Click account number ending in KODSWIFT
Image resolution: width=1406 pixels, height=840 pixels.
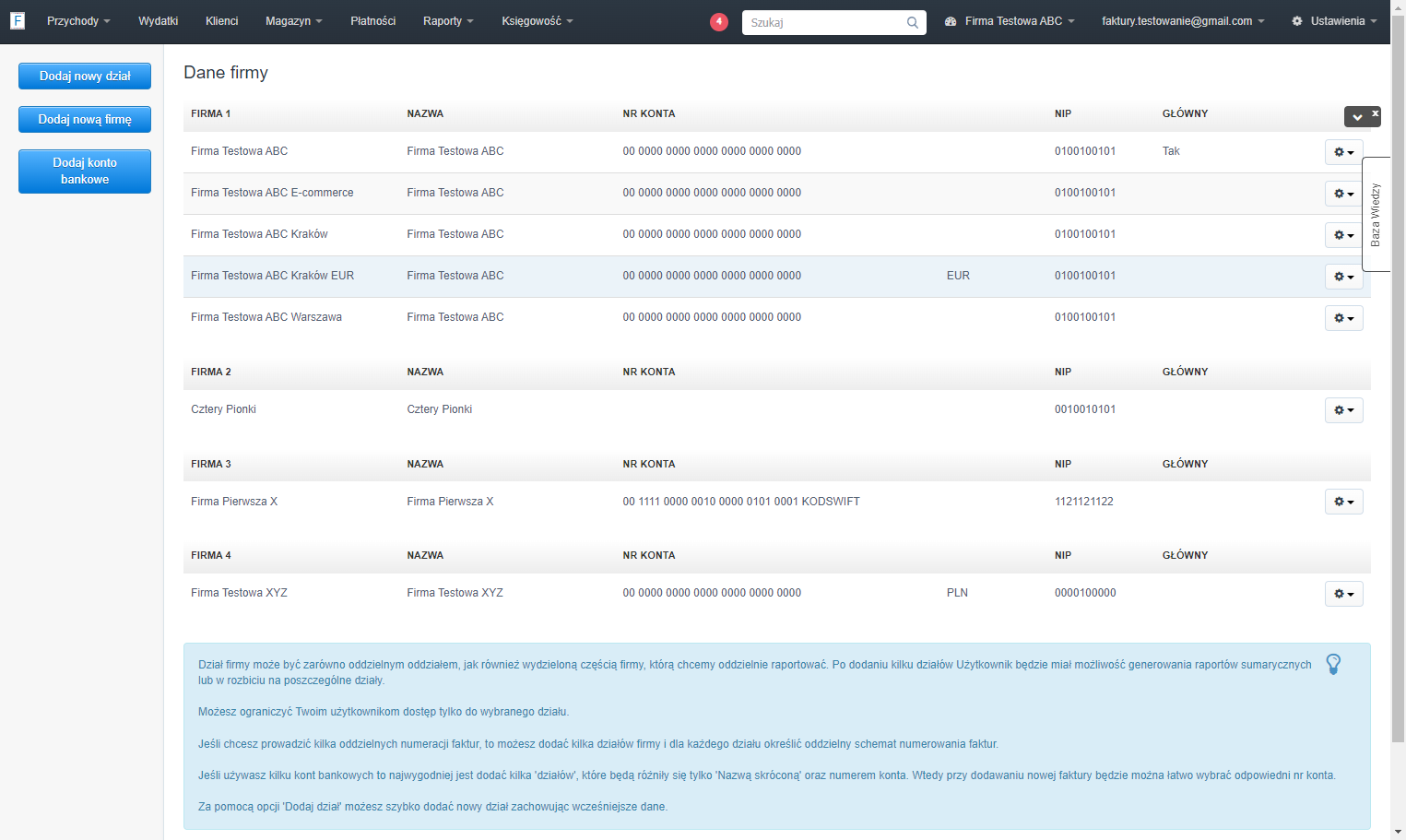[741, 502]
